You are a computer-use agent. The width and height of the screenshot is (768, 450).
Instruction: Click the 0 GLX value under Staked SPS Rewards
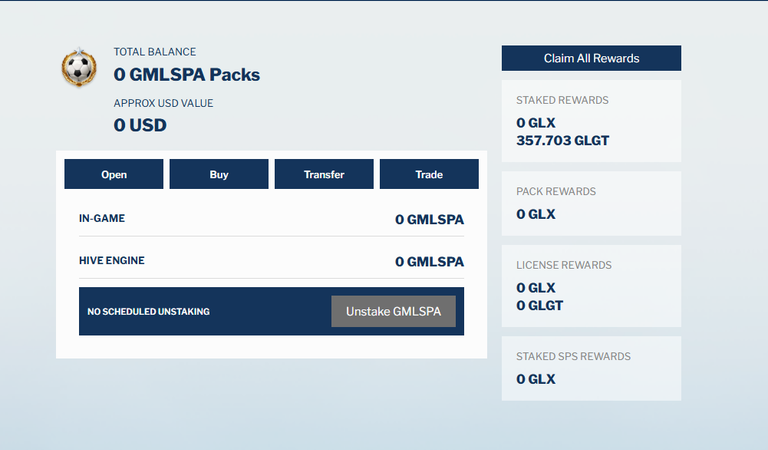coord(536,379)
